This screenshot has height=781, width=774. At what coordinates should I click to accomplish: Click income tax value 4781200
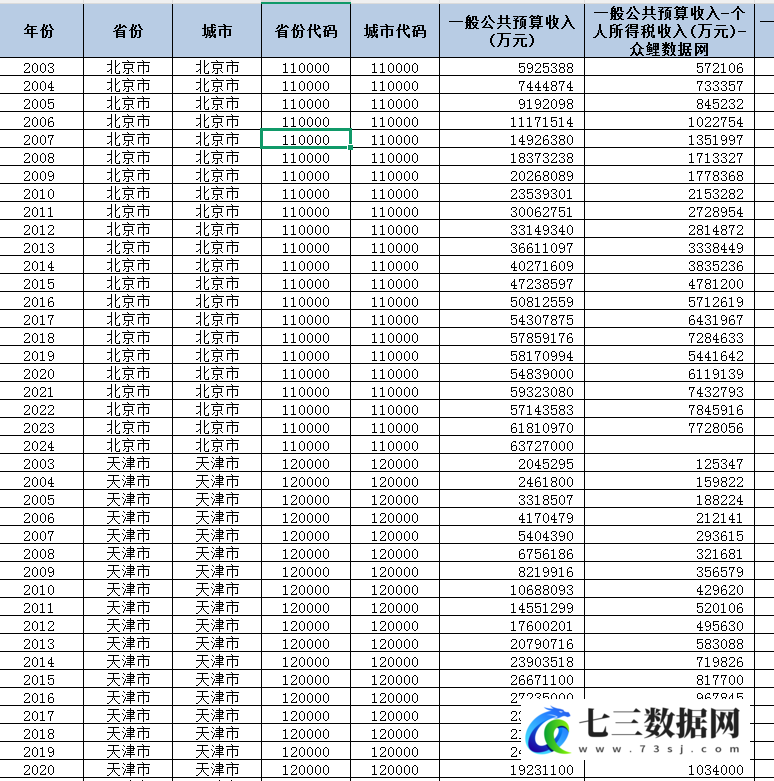[x=716, y=283]
